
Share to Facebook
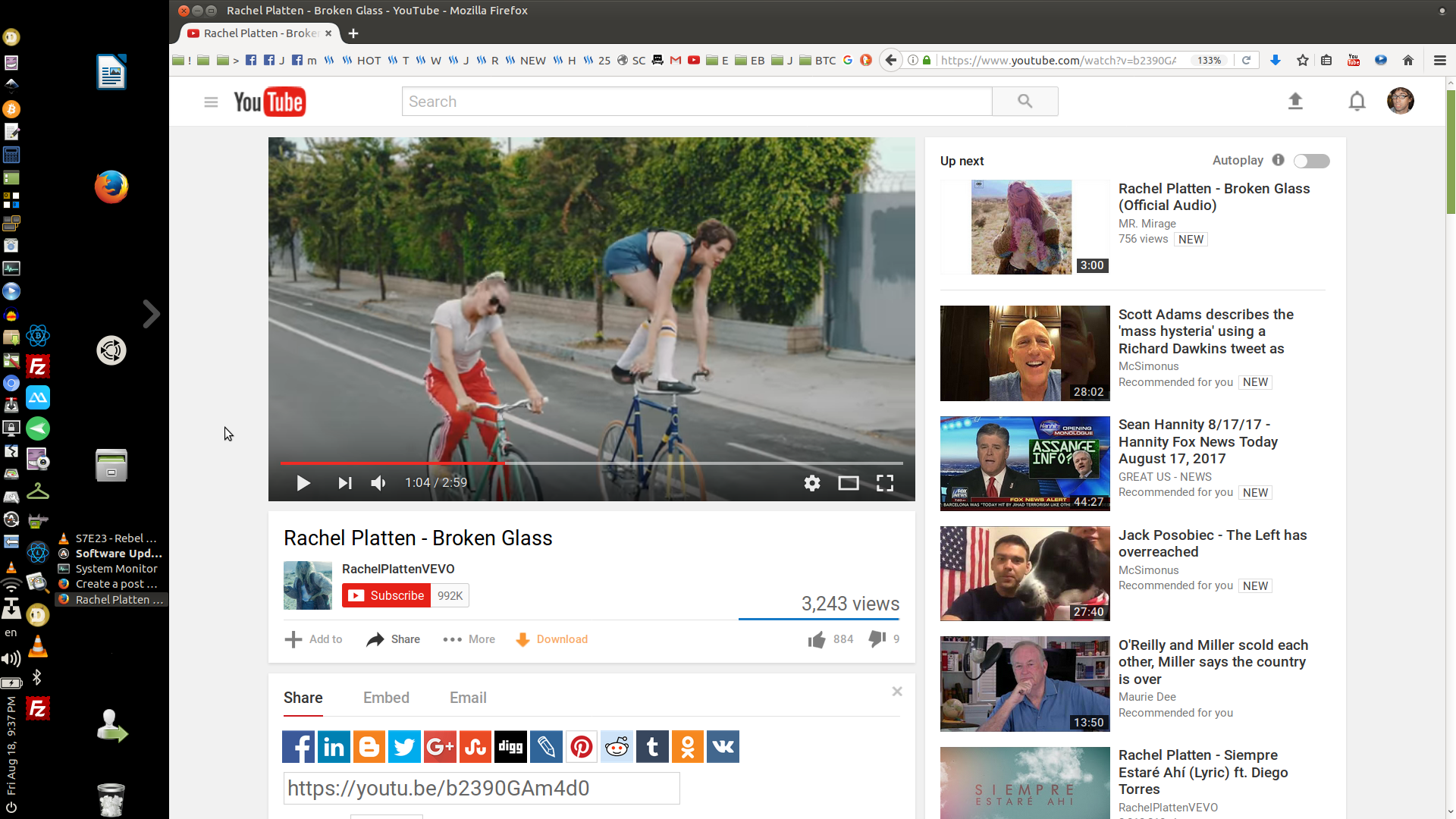coord(298,747)
